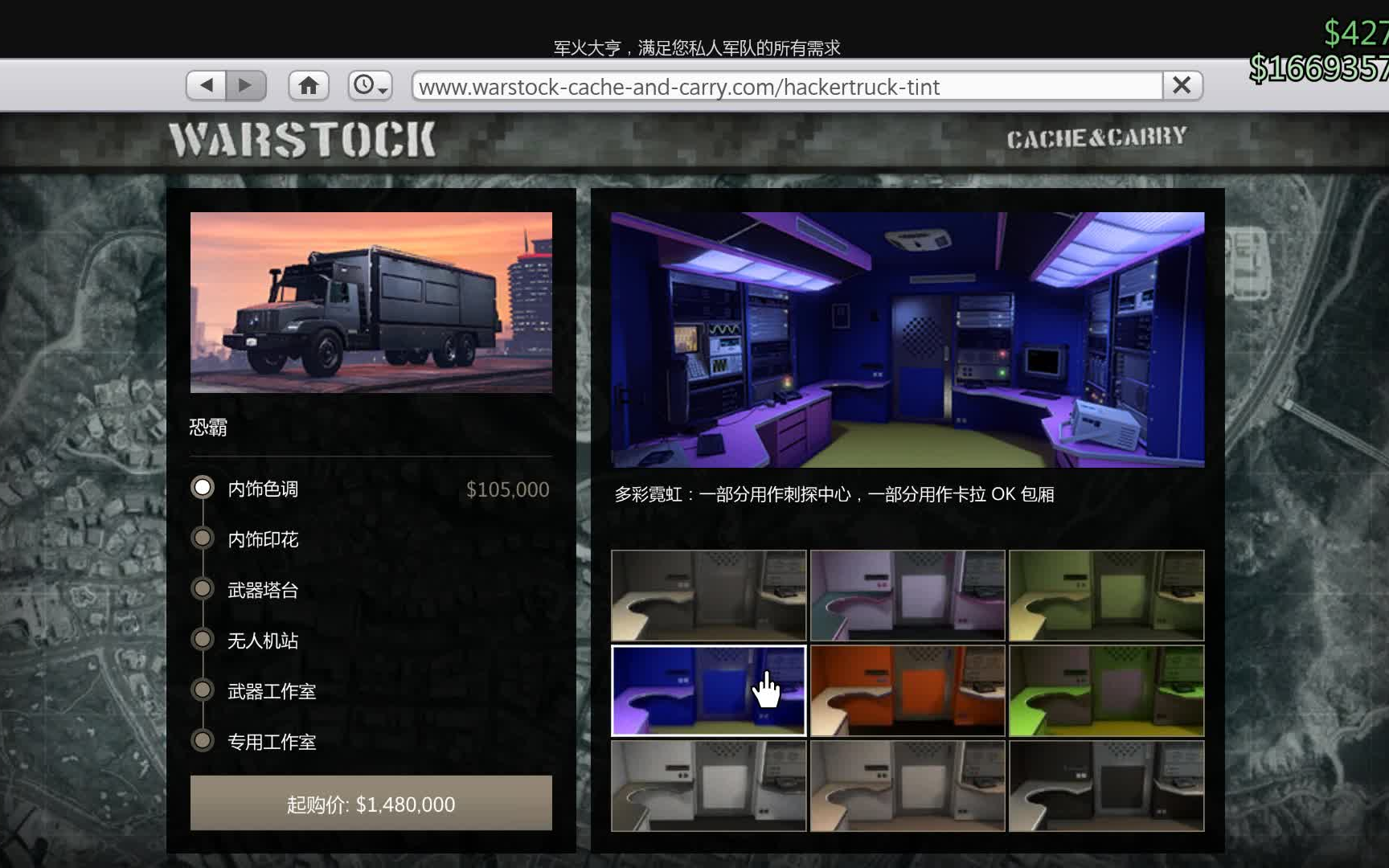This screenshot has width=1389, height=868.
Task: Open the 武器工作室 option
Action: pyautogui.click(x=203, y=690)
